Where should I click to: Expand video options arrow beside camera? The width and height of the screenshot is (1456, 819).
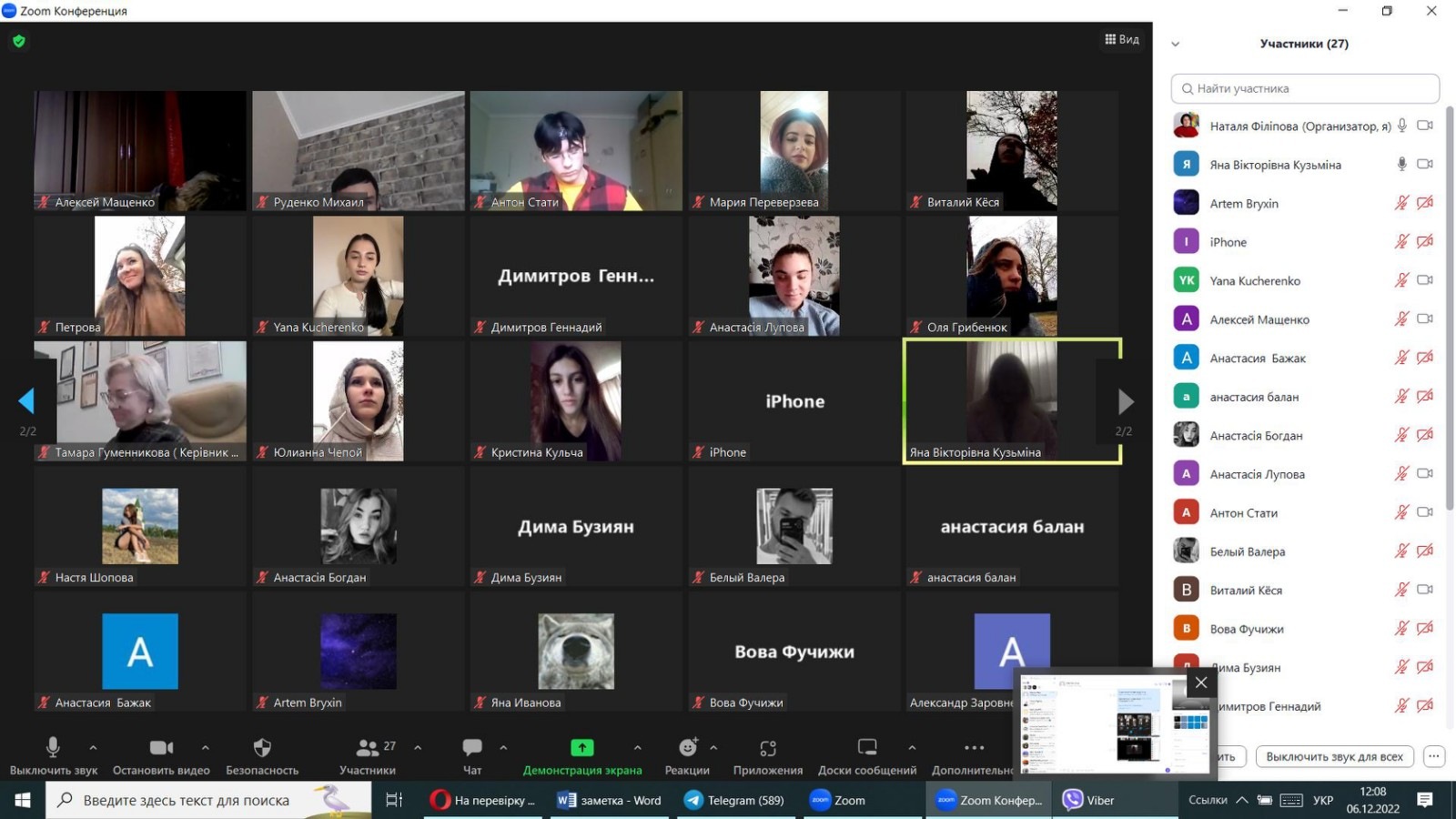(x=206, y=748)
